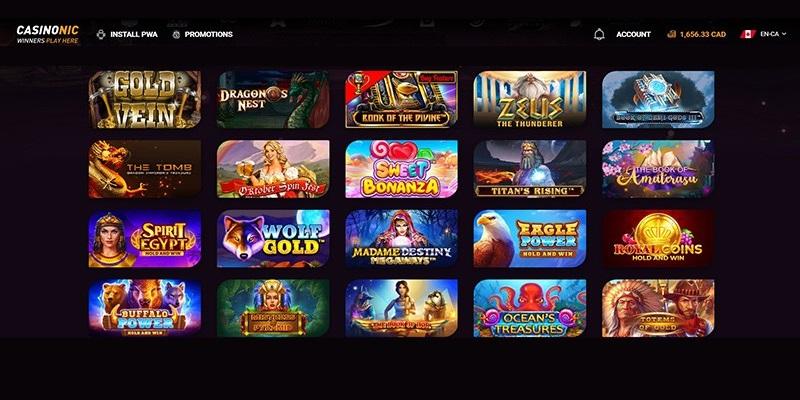Launch the Gold Vein game

[x=145, y=99]
